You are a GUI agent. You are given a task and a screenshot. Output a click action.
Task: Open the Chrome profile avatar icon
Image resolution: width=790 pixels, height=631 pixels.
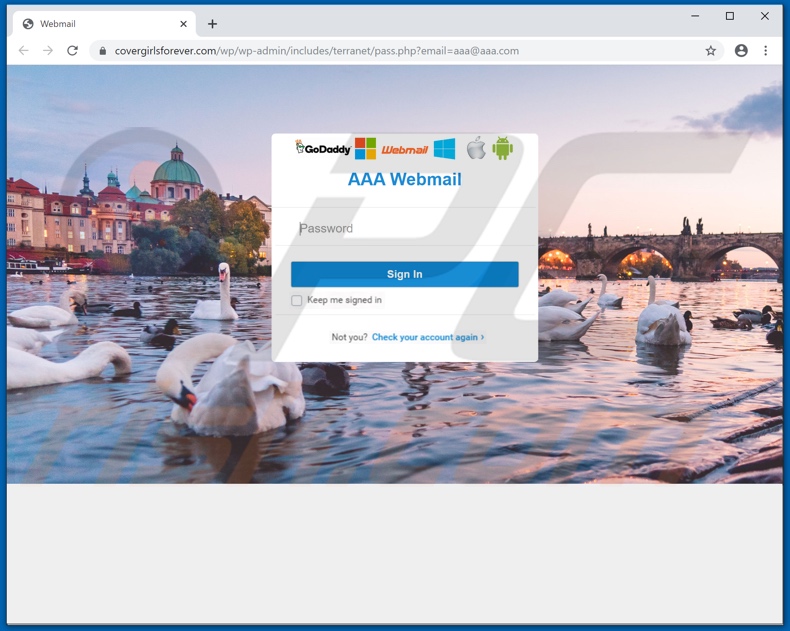(x=741, y=50)
